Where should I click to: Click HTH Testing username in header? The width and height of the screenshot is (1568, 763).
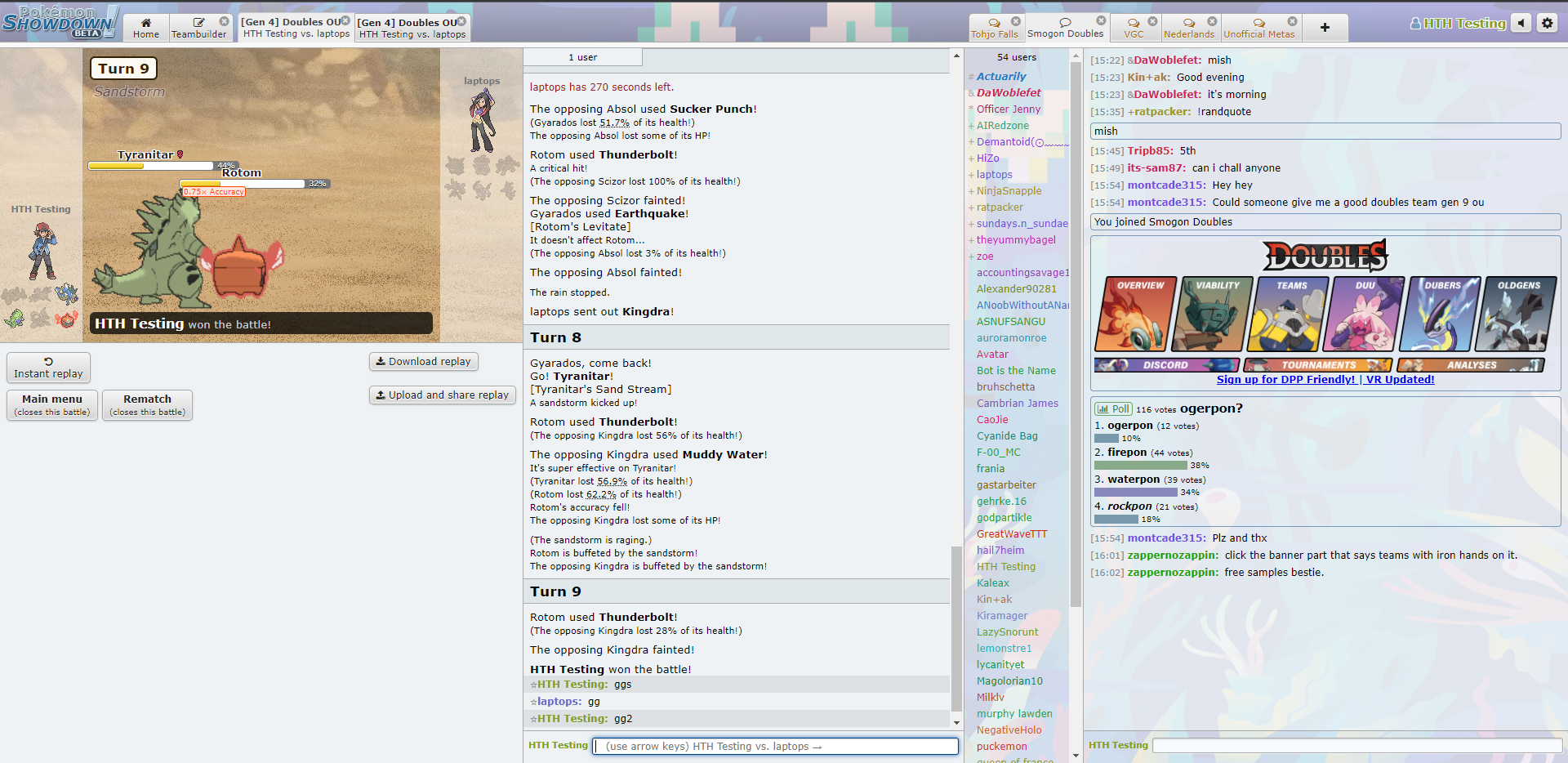tap(1458, 24)
